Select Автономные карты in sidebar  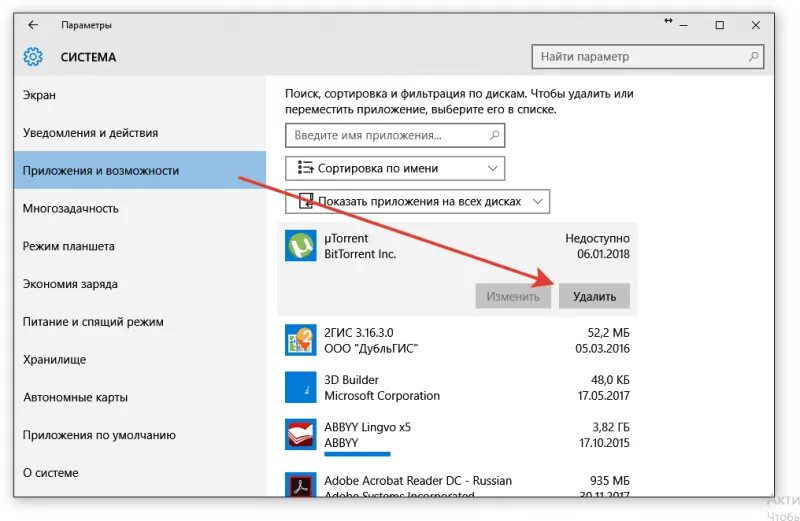[x=140, y=397]
